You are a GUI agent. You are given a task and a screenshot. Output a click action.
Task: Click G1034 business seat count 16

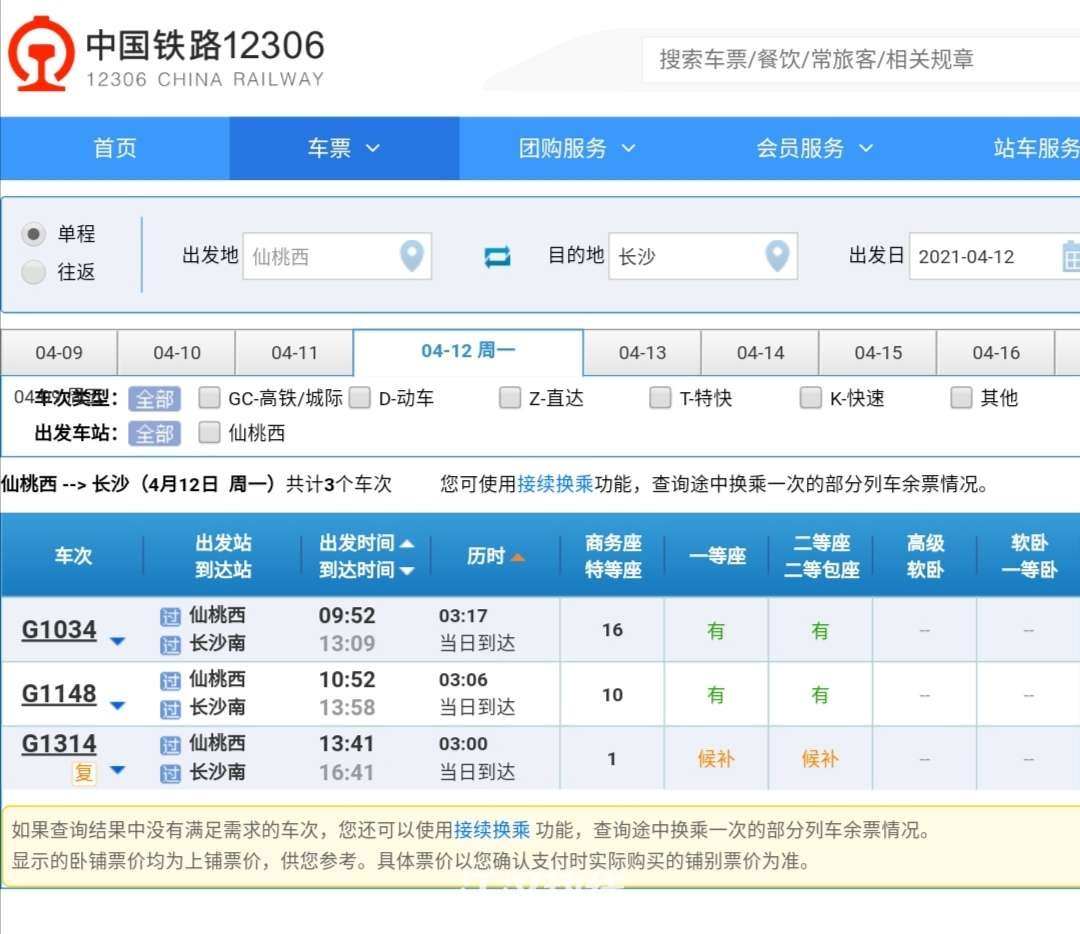[x=612, y=630]
